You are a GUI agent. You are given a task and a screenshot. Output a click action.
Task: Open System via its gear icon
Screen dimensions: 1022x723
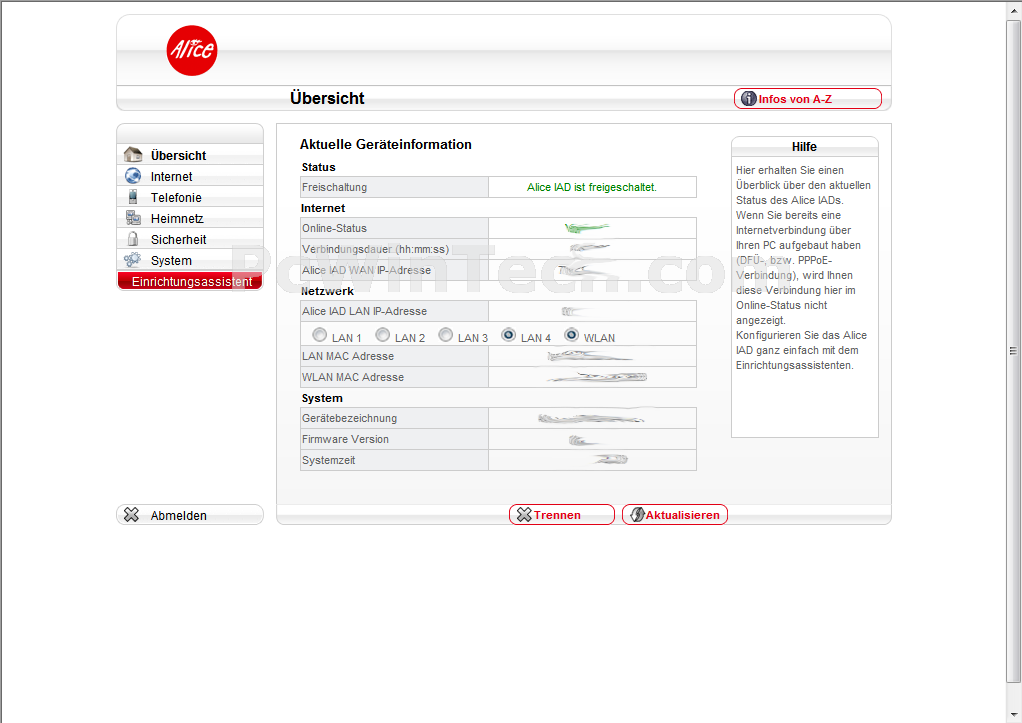point(133,259)
